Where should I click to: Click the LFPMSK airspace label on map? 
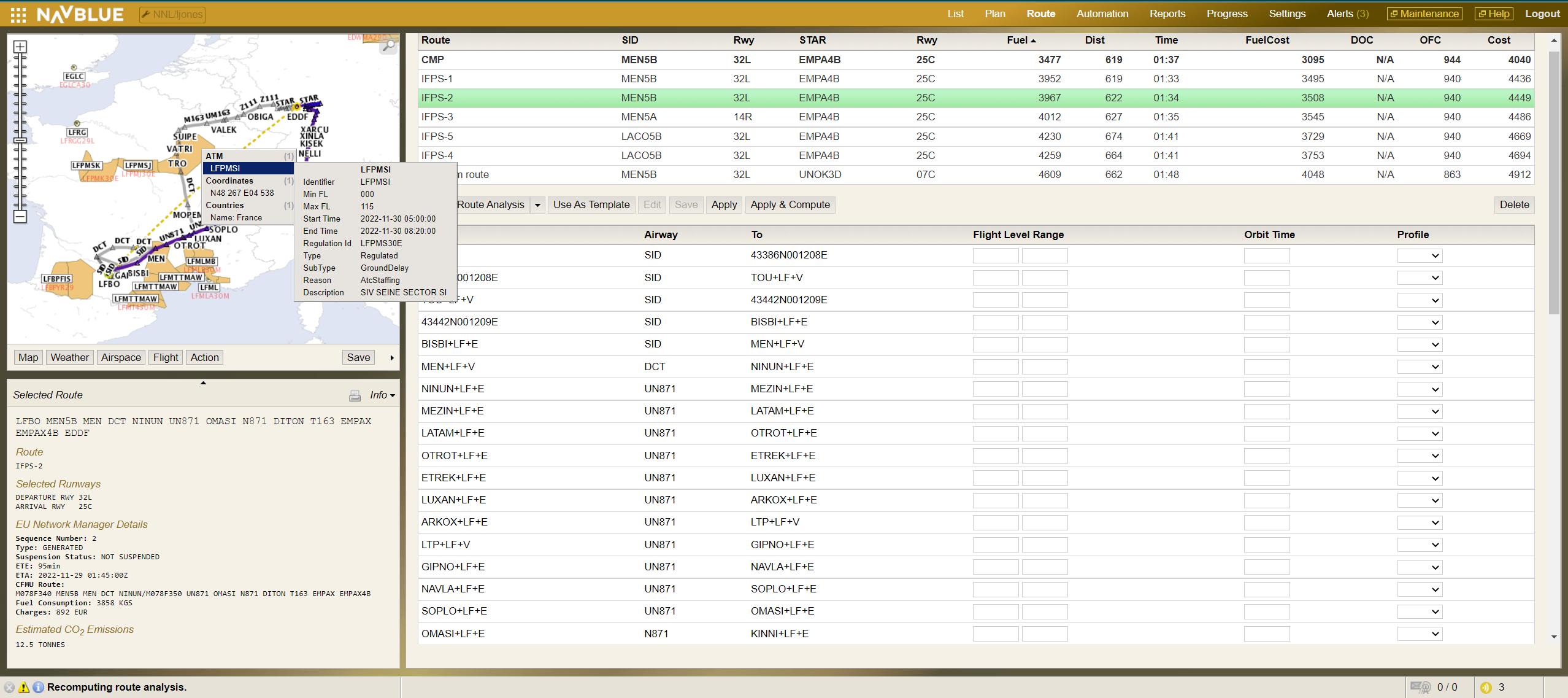tap(86, 165)
